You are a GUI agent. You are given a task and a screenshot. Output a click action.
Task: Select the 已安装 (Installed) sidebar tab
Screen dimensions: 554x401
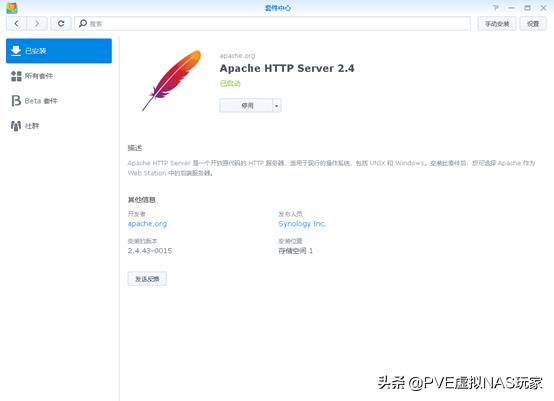point(59,51)
